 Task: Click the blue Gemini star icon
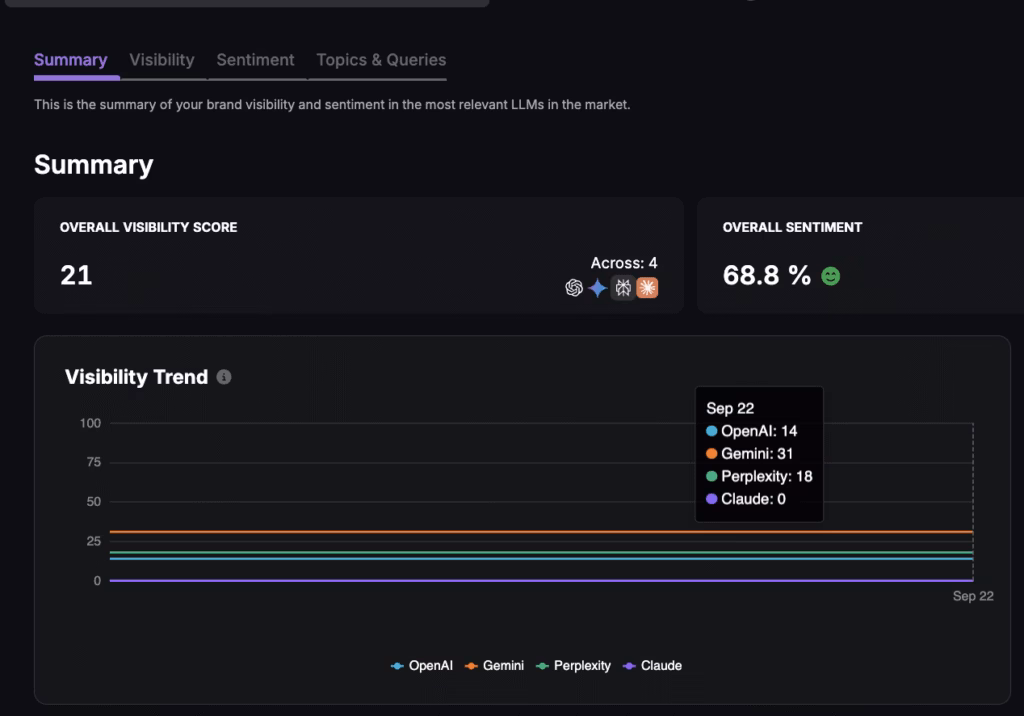coord(598,288)
